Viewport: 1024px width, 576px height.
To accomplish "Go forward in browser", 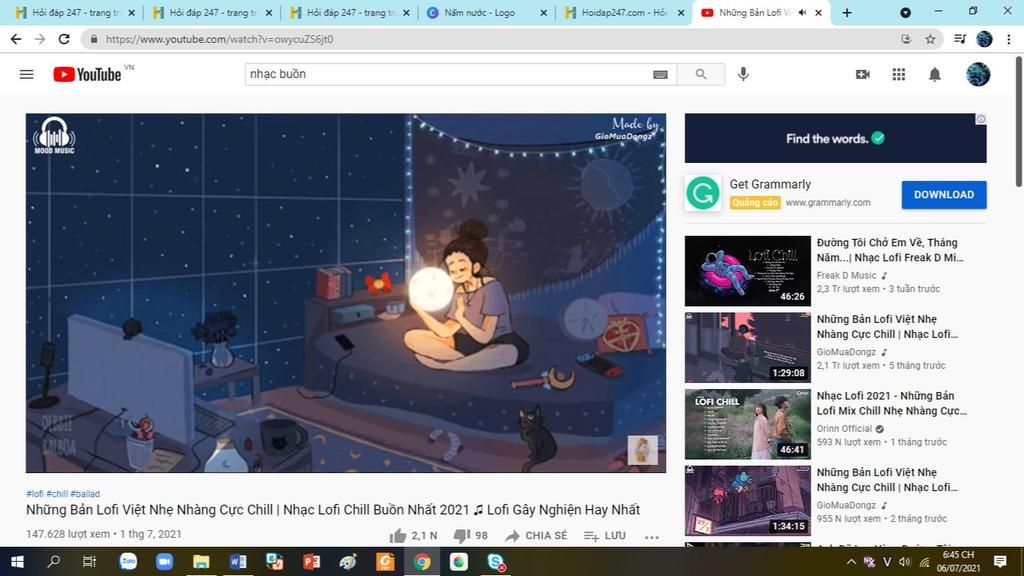I will click(x=40, y=39).
